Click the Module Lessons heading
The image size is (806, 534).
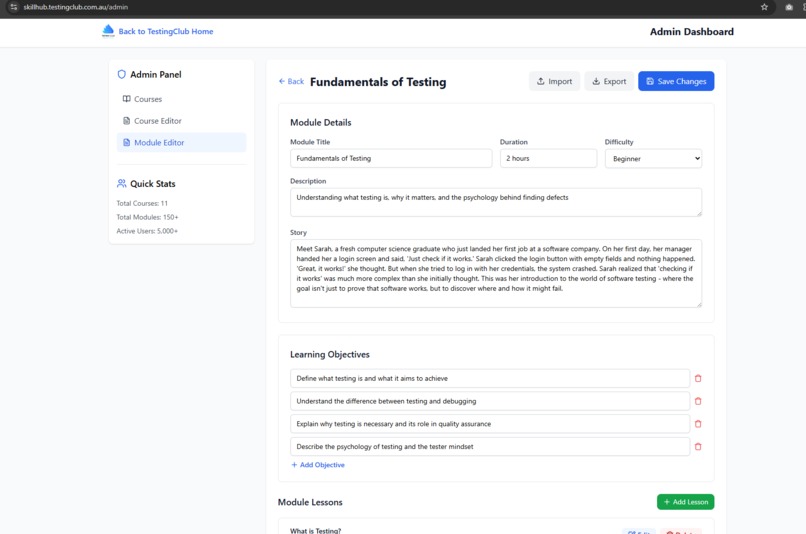click(310, 502)
